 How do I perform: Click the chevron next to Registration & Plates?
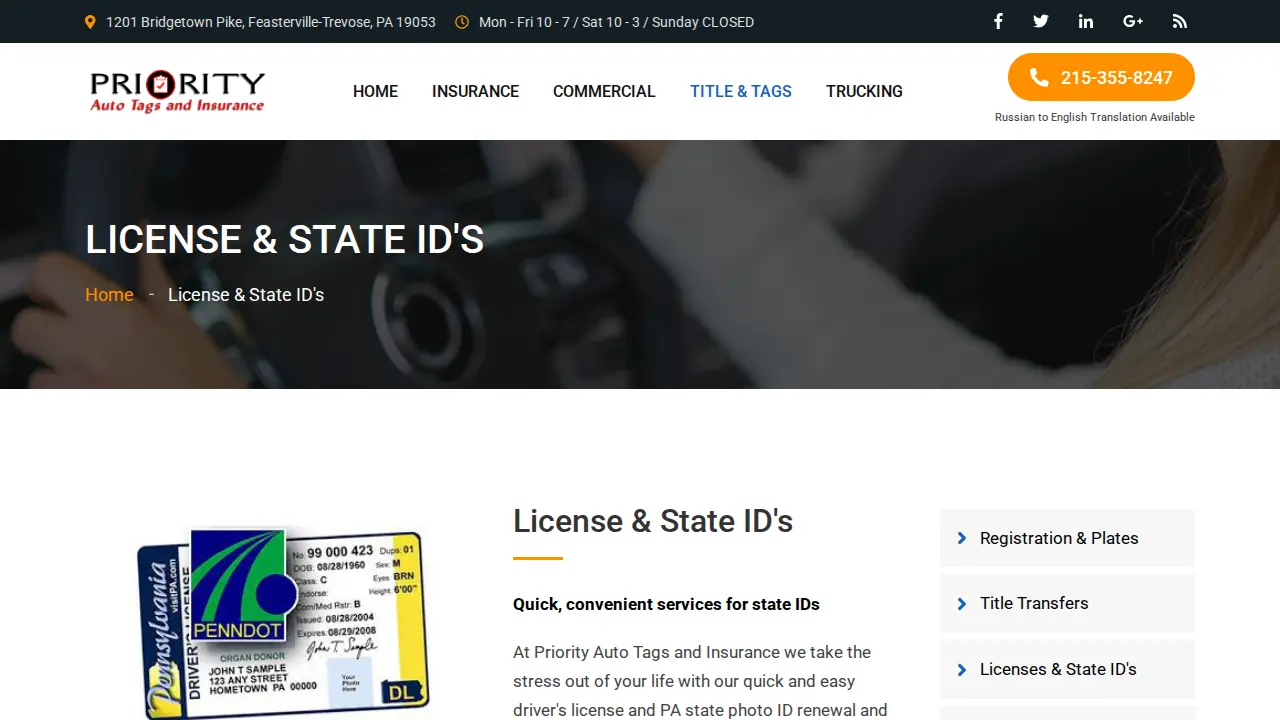pos(962,538)
